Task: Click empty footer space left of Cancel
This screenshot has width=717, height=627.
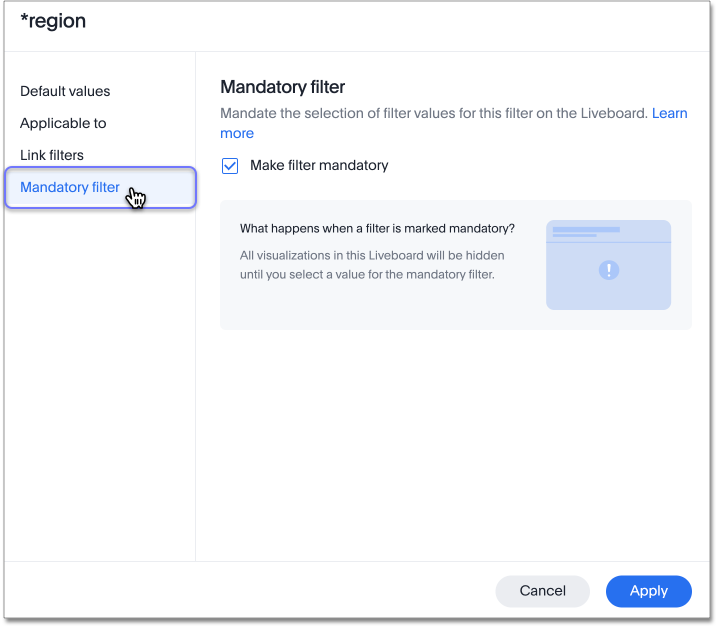Action: pyautogui.click(x=250, y=591)
